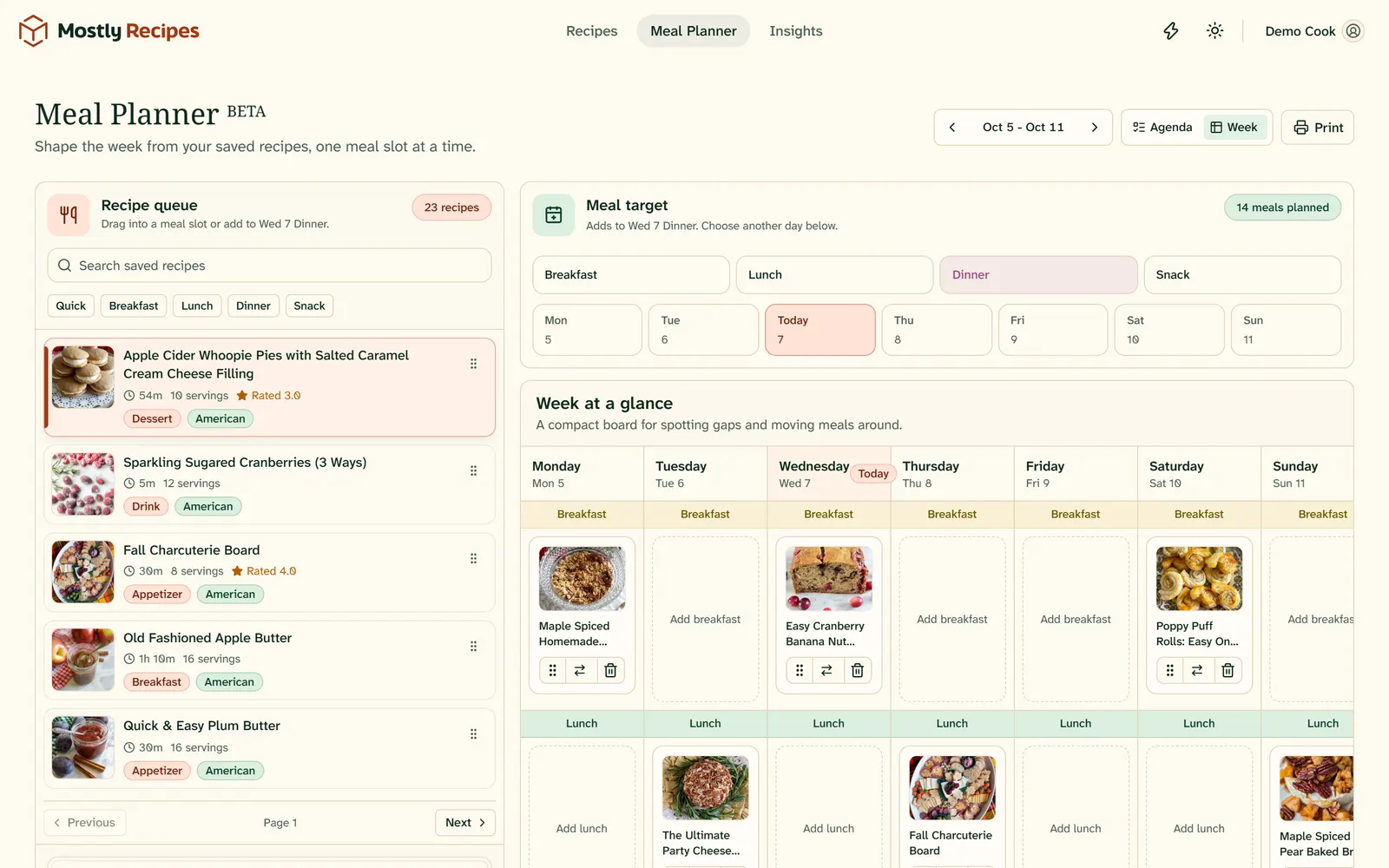1389x868 pixels.
Task: Open the Insights tab
Action: pyautogui.click(x=796, y=31)
